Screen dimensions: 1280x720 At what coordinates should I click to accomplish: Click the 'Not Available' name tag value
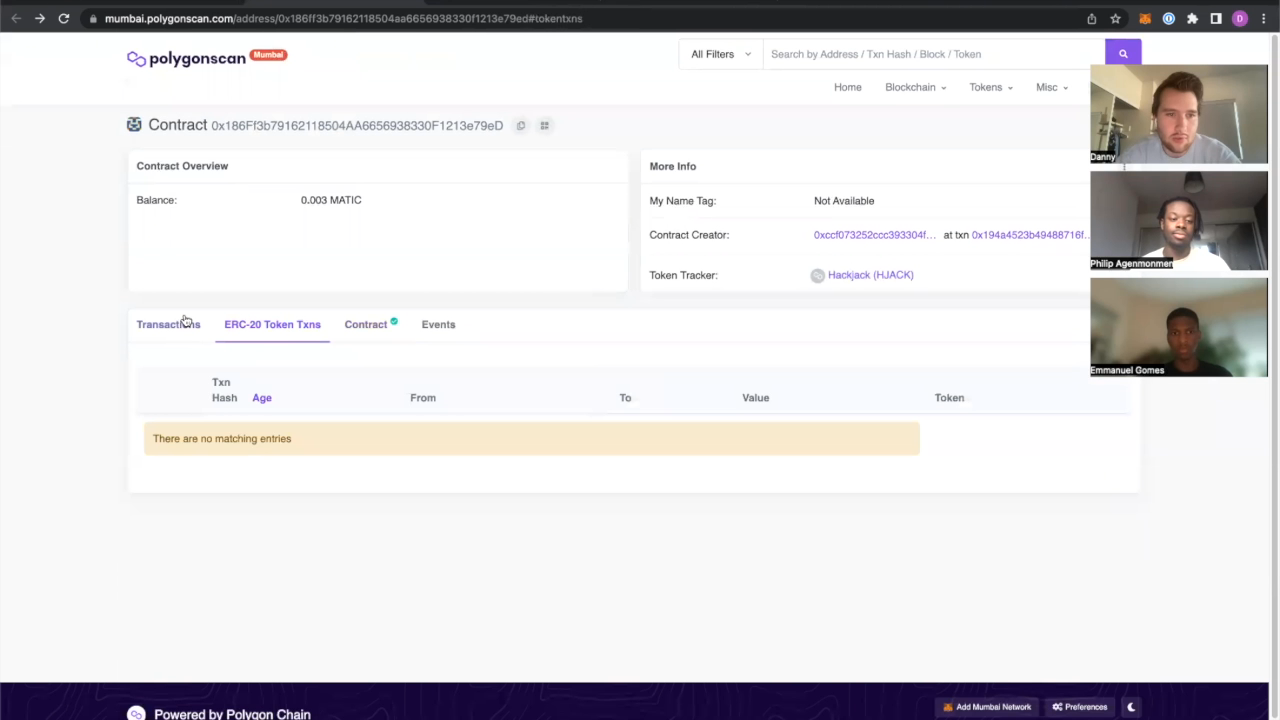[x=844, y=201]
